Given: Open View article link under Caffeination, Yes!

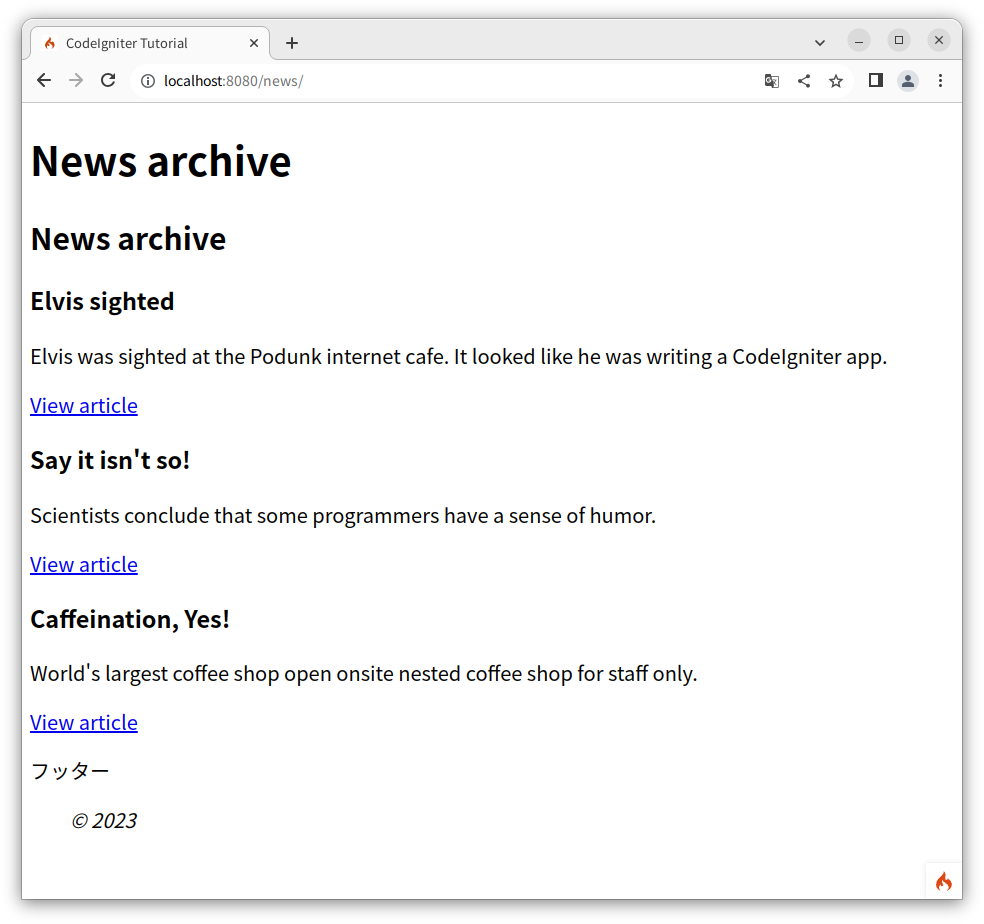Looking at the screenshot, I should pyautogui.click(x=84, y=723).
